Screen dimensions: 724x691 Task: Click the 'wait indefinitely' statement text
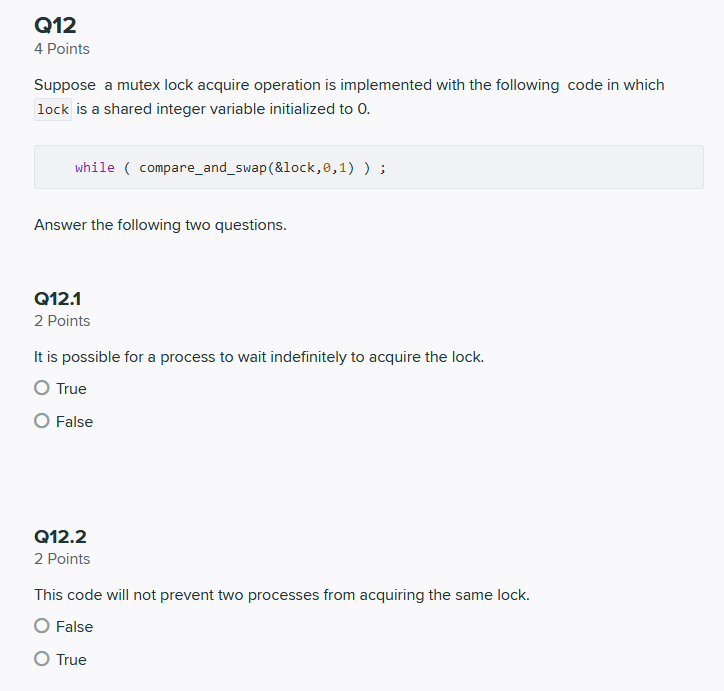259,357
